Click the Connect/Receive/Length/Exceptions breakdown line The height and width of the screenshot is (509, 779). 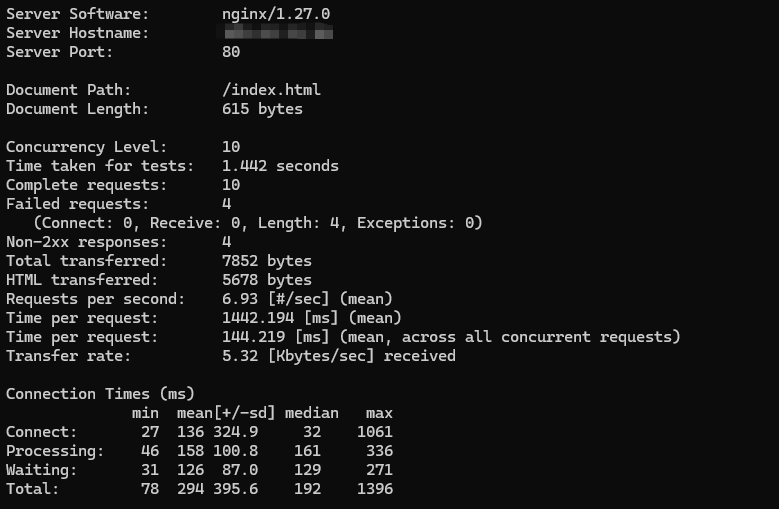258,223
